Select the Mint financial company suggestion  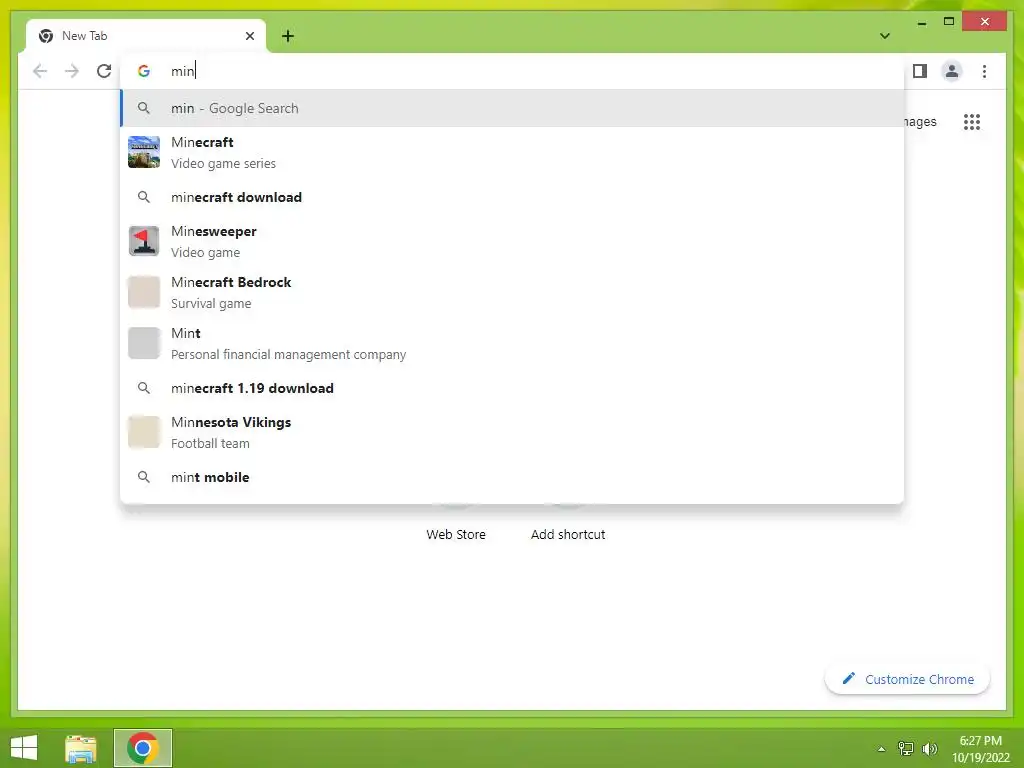click(513, 344)
